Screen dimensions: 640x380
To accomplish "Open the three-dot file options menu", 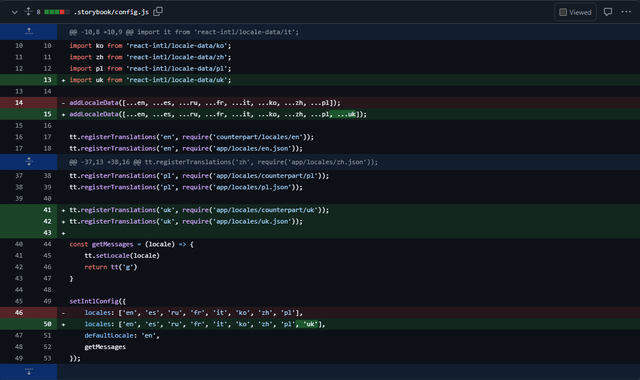I will (626, 12).
